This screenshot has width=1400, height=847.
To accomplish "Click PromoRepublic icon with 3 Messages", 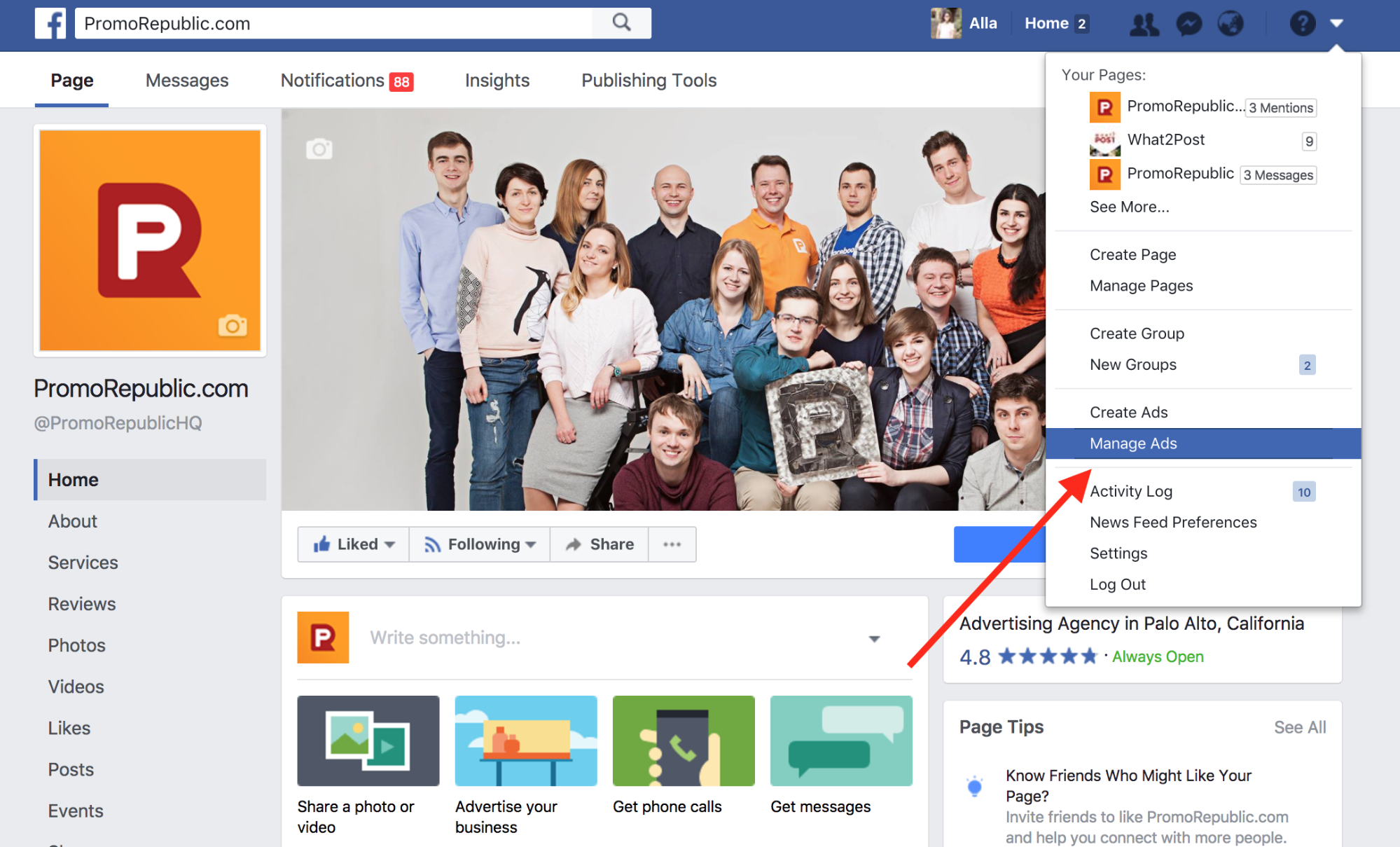I will click(1105, 174).
